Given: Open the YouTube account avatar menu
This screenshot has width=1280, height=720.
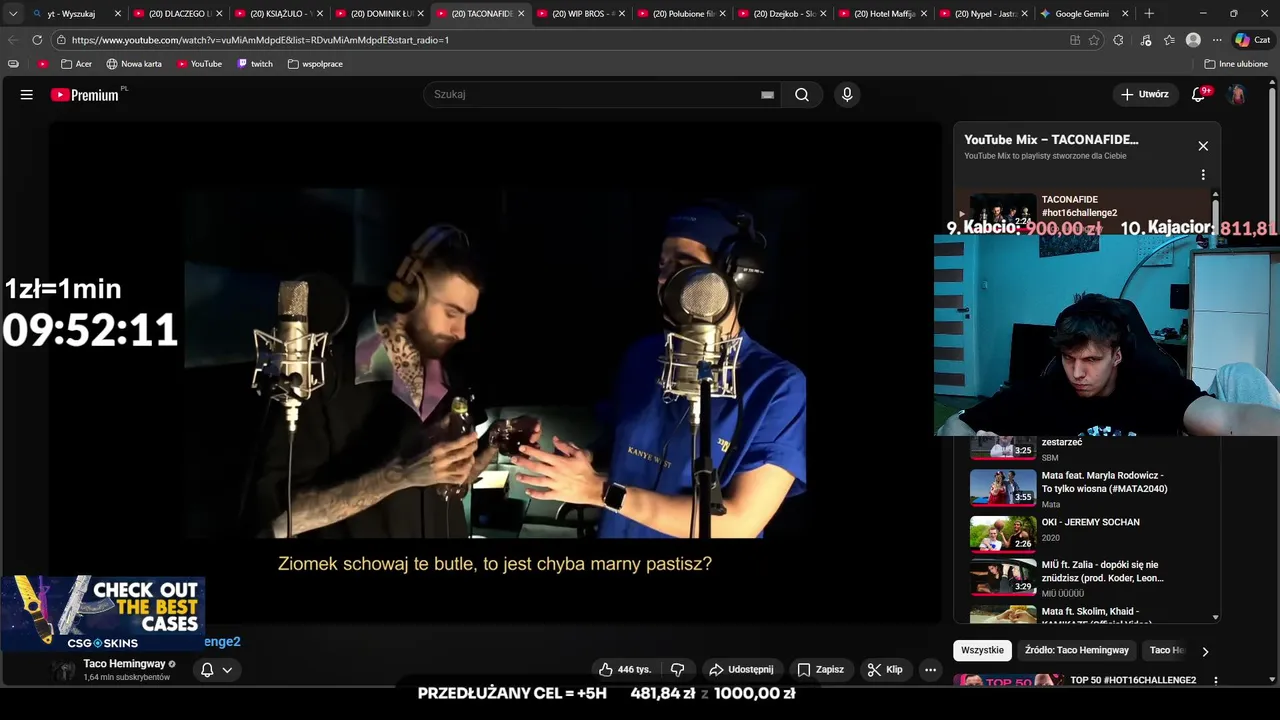Looking at the screenshot, I should 1237,94.
